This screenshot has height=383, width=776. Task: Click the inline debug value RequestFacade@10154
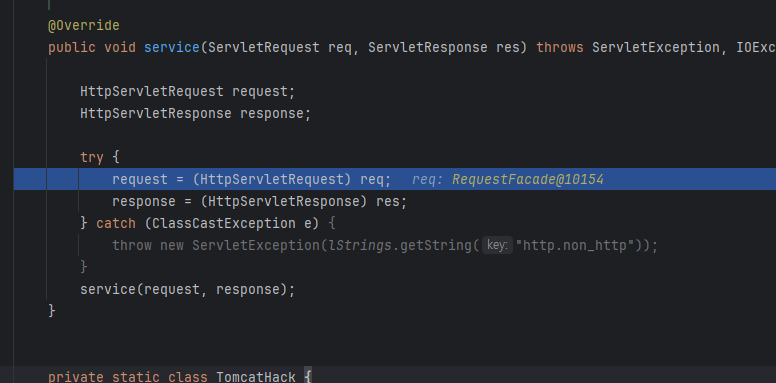528,179
